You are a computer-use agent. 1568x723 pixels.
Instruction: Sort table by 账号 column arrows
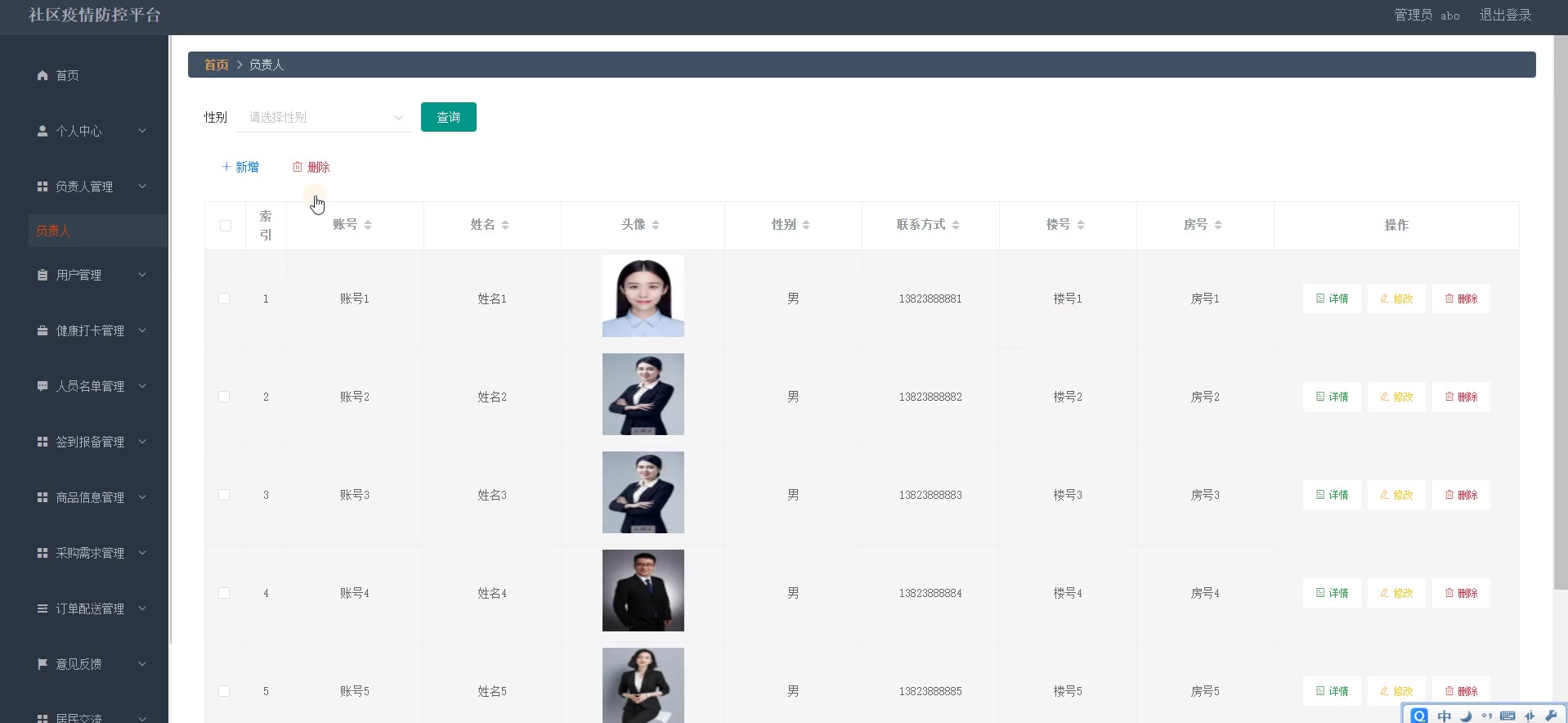(x=368, y=225)
